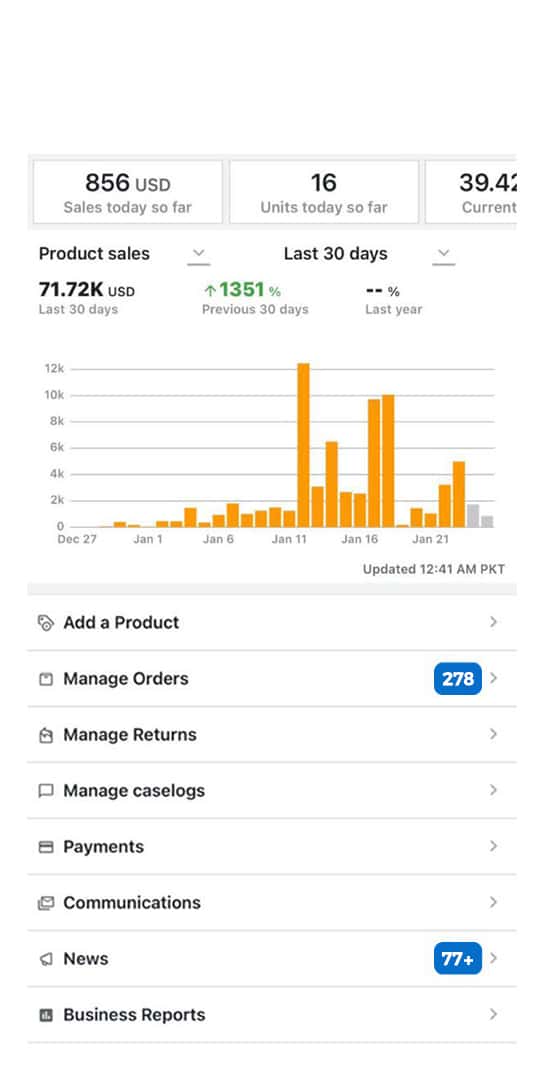Viewport: 540px width, 1089px height.
Task: Open the Manage Returns menu item
Action: [x=271, y=735]
